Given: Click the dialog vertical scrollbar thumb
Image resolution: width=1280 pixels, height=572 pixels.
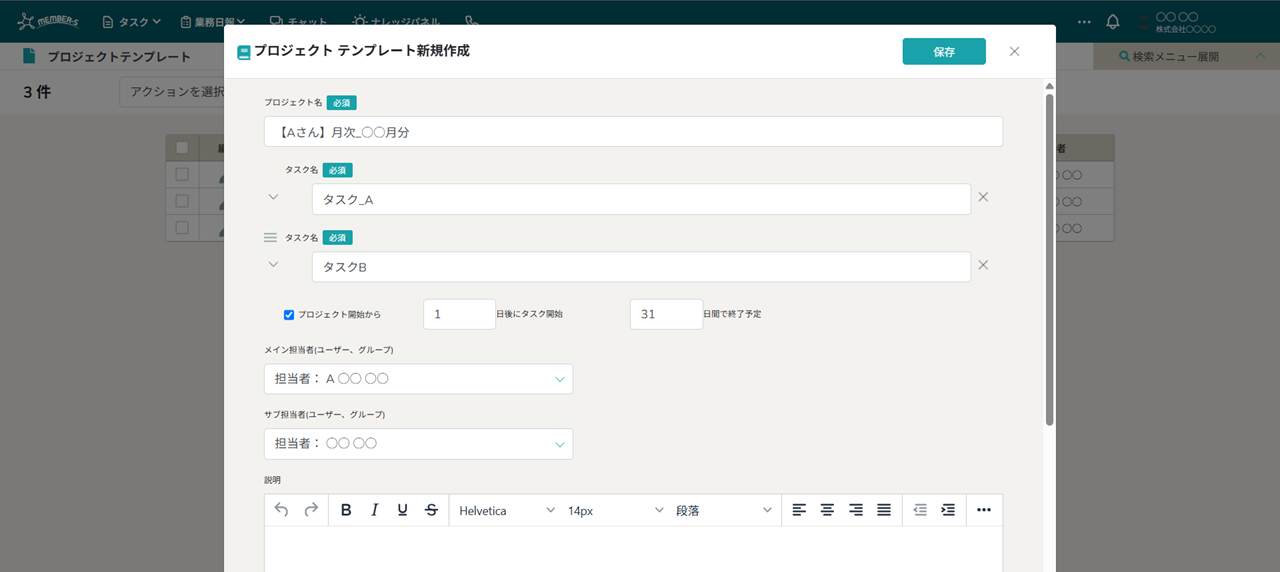Looking at the screenshot, I should (1049, 259).
